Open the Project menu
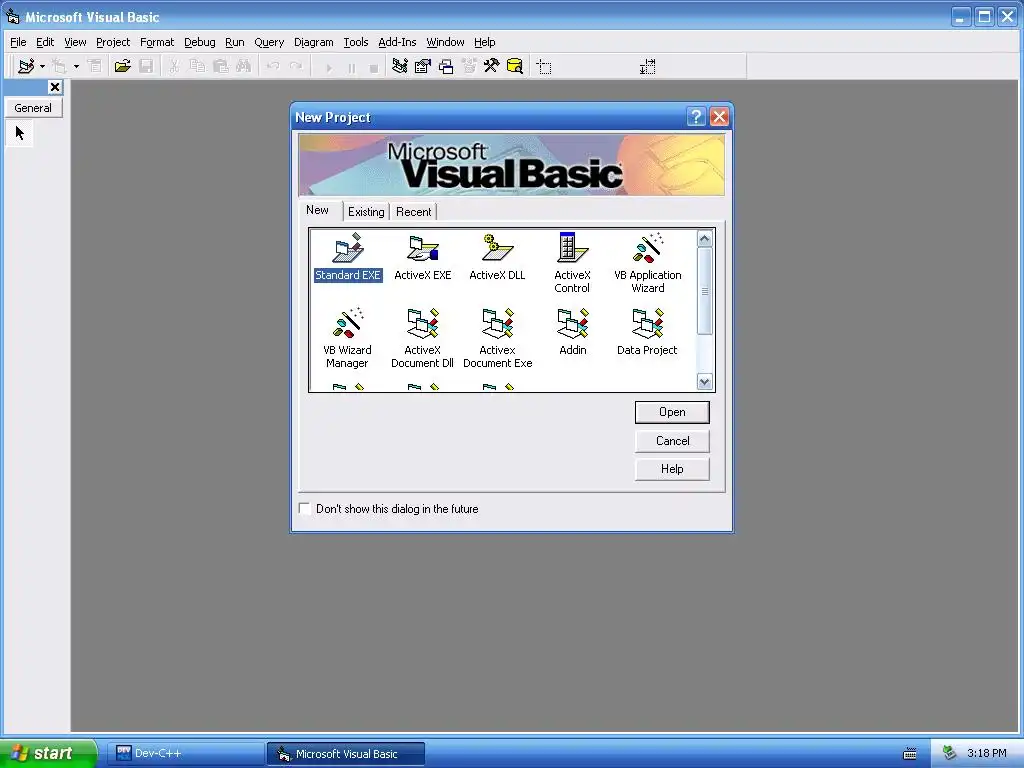The width and height of the screenshot is (1024, 768). 113,42
